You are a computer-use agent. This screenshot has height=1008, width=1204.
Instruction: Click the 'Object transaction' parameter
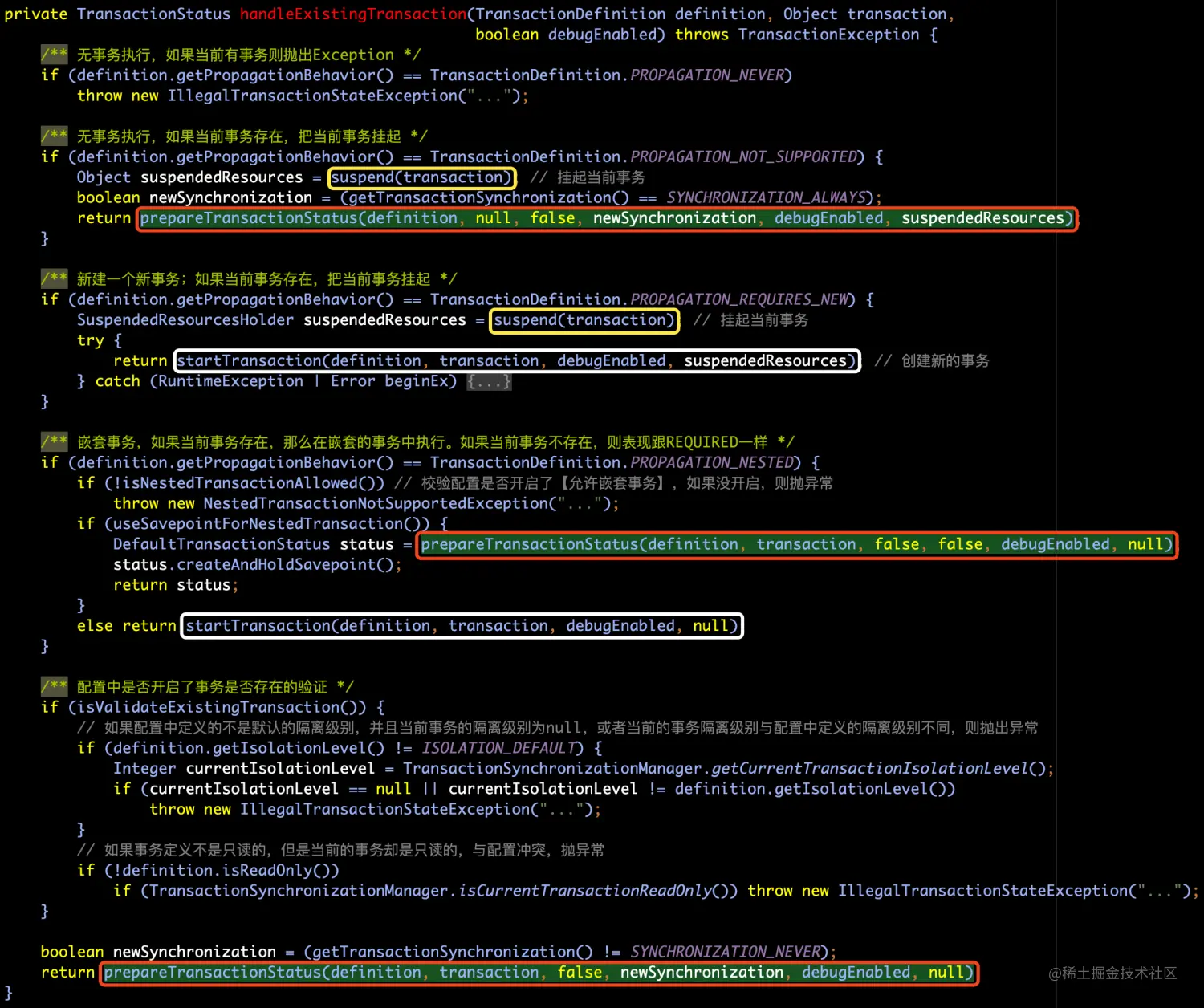pyautogui.click(x=865, y=14)
